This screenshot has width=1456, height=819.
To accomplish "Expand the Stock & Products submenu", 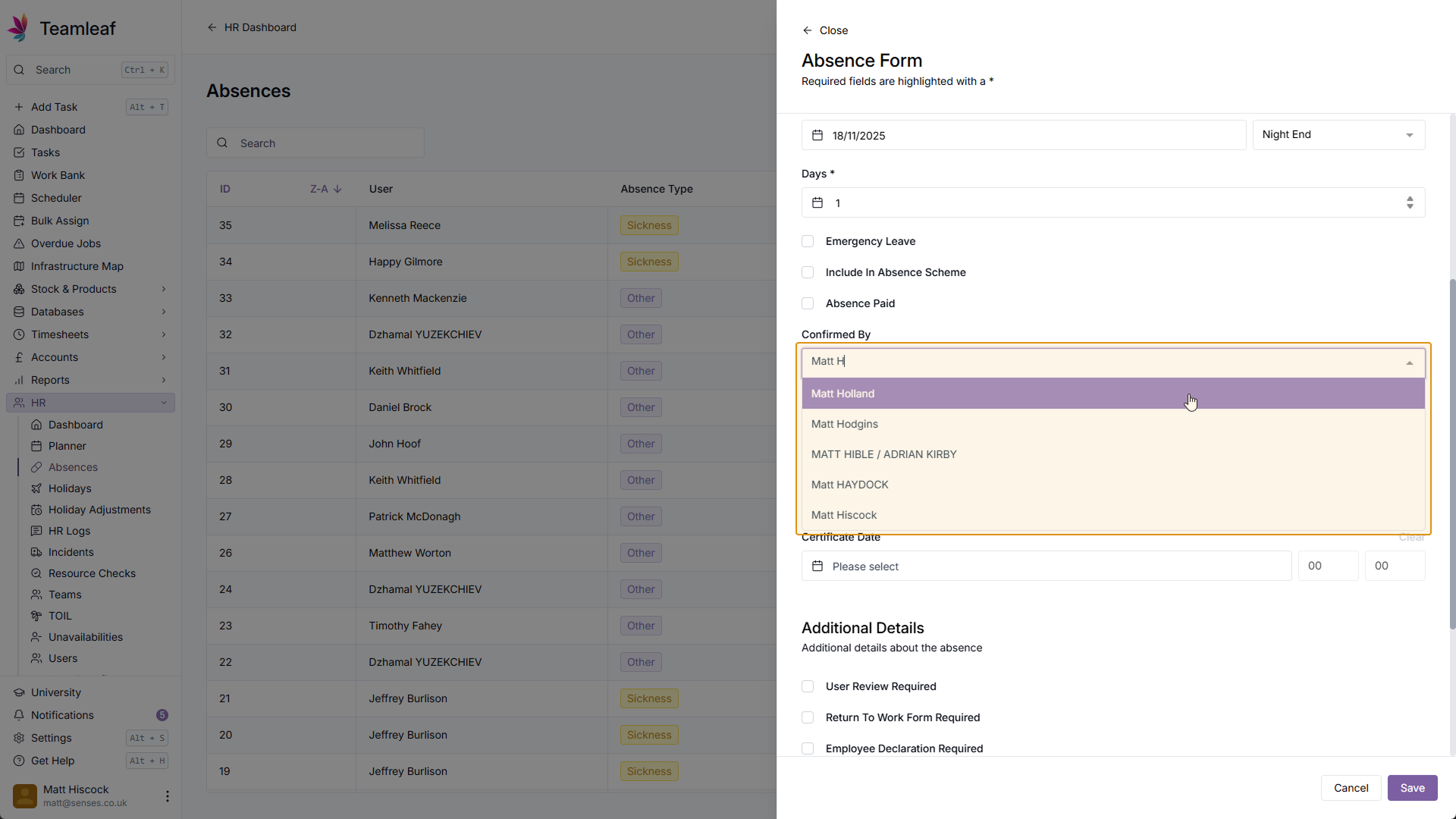I will tap(164, 289).
